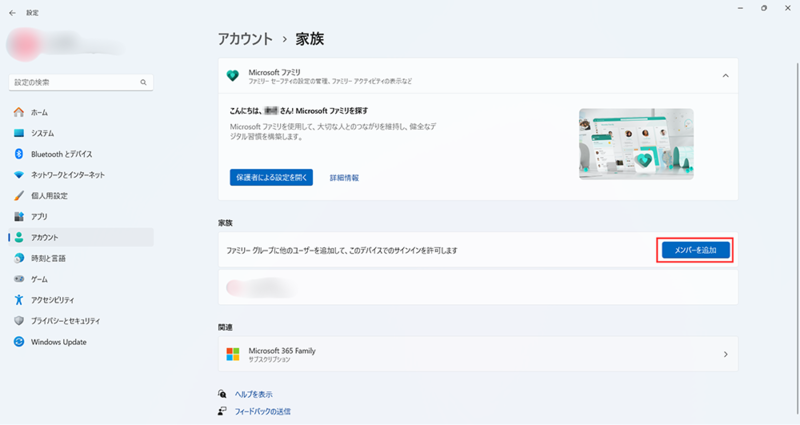Click the メンバーを追加 button

(695, 250)
